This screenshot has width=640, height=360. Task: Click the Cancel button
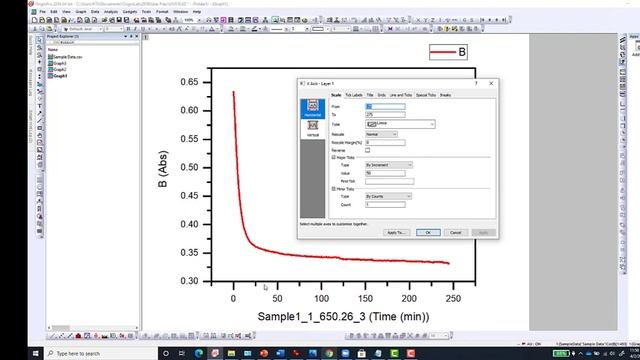(x=456, y=232)
